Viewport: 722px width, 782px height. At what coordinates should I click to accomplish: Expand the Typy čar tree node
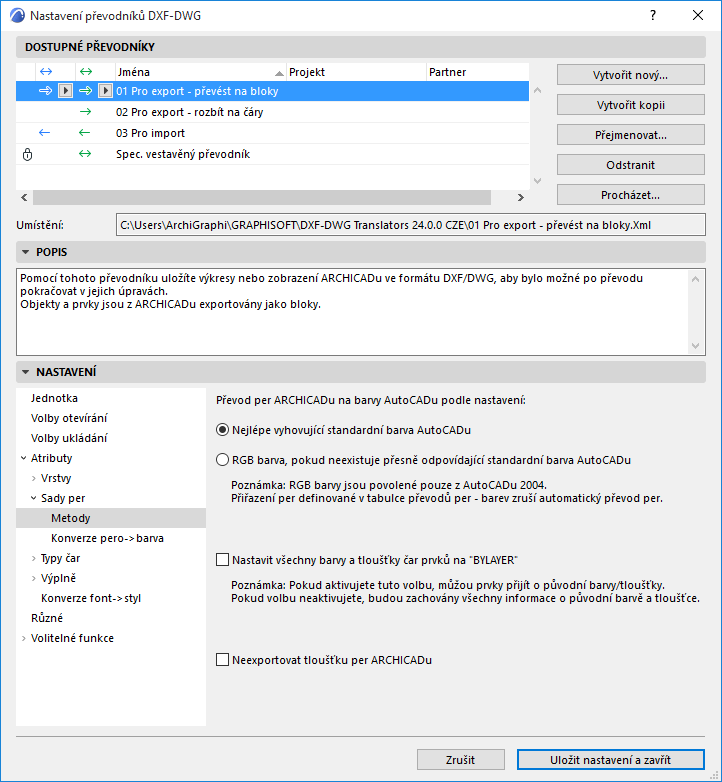click(33, 558)
